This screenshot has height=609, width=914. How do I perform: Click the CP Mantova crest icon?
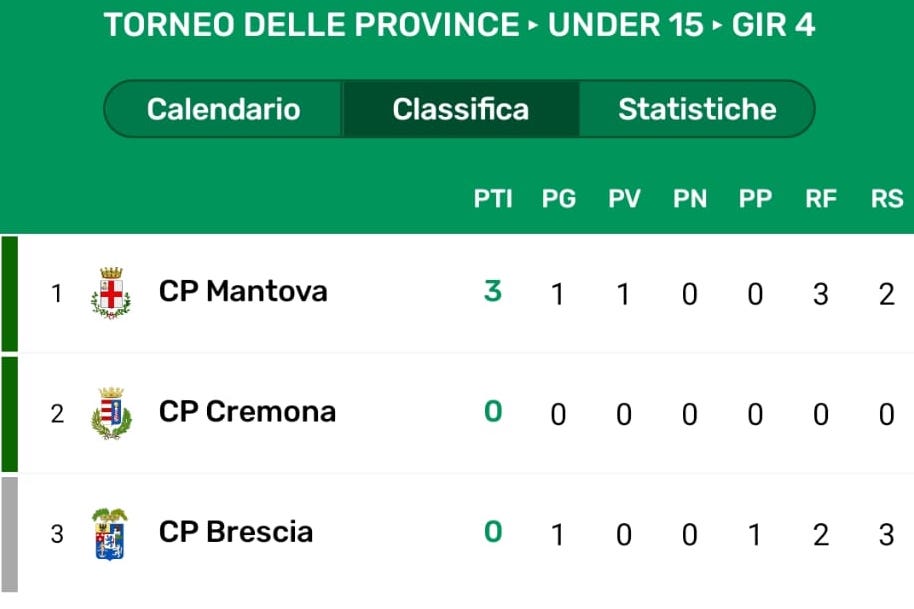tap(110, 293)
